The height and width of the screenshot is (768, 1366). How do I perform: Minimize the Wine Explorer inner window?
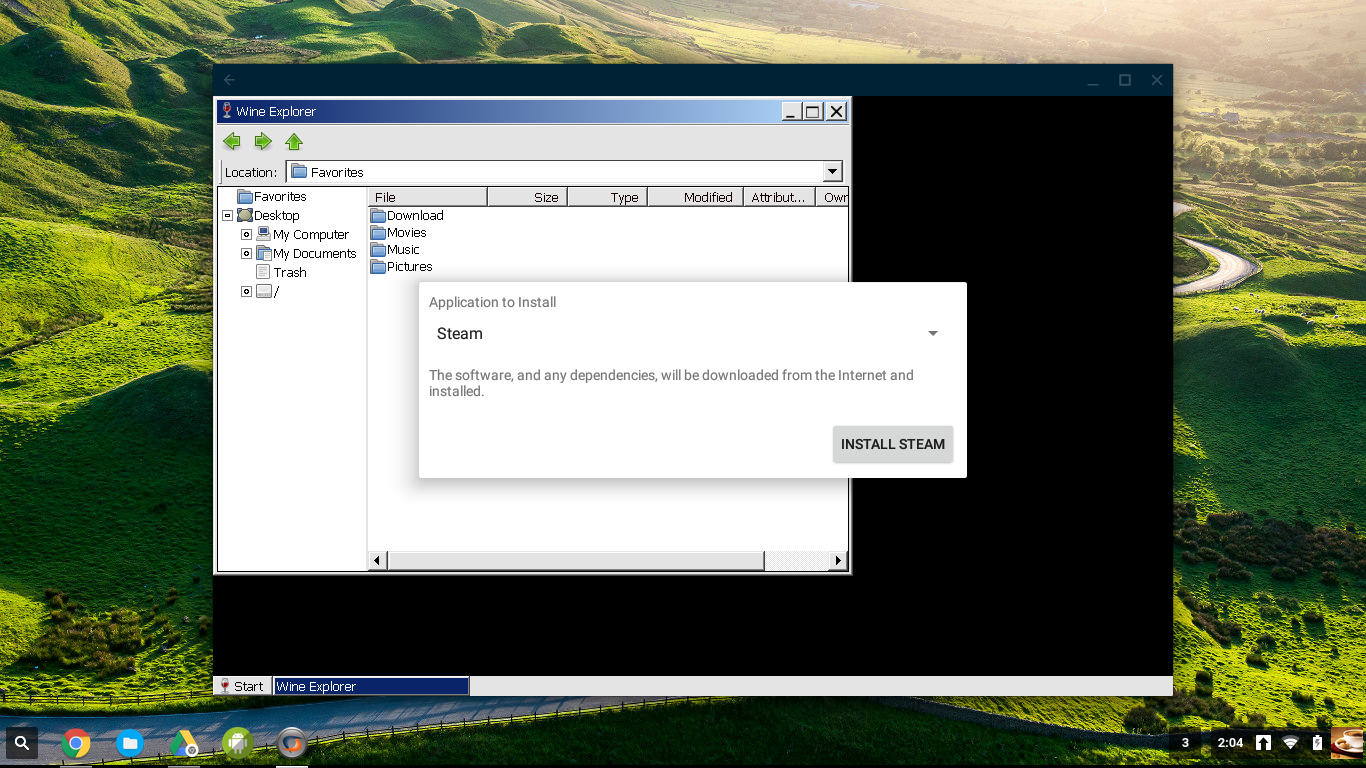click(791, 111)
